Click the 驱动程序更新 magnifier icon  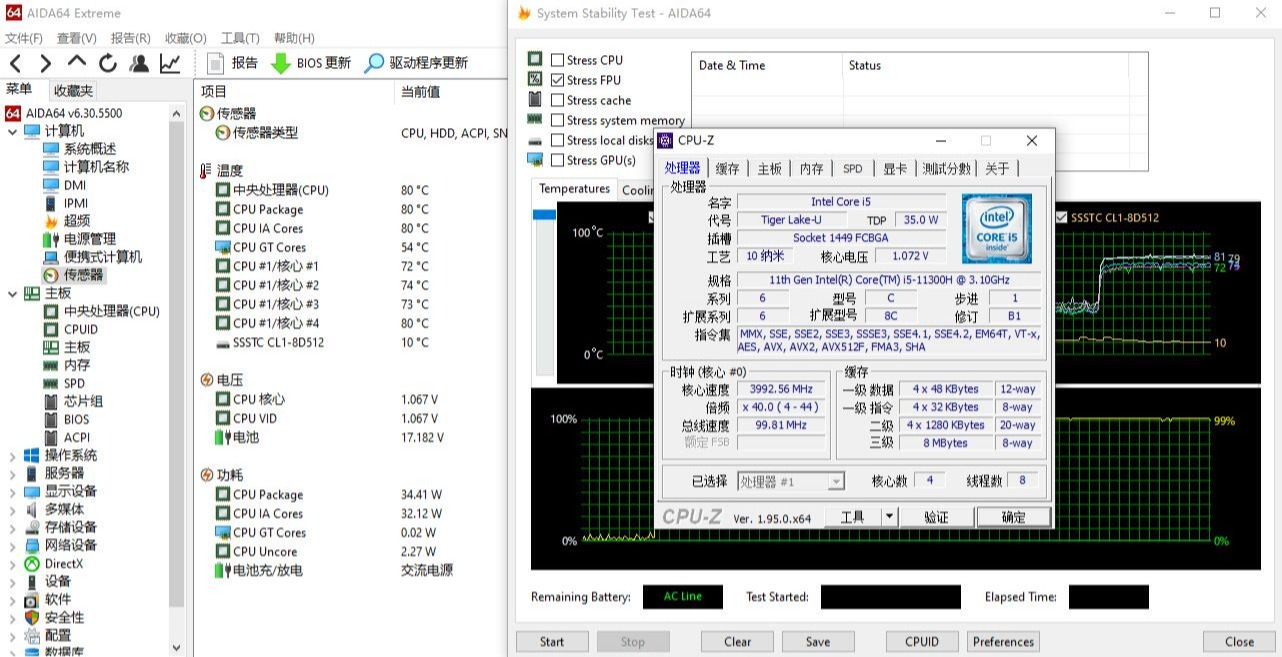(374, 63)
